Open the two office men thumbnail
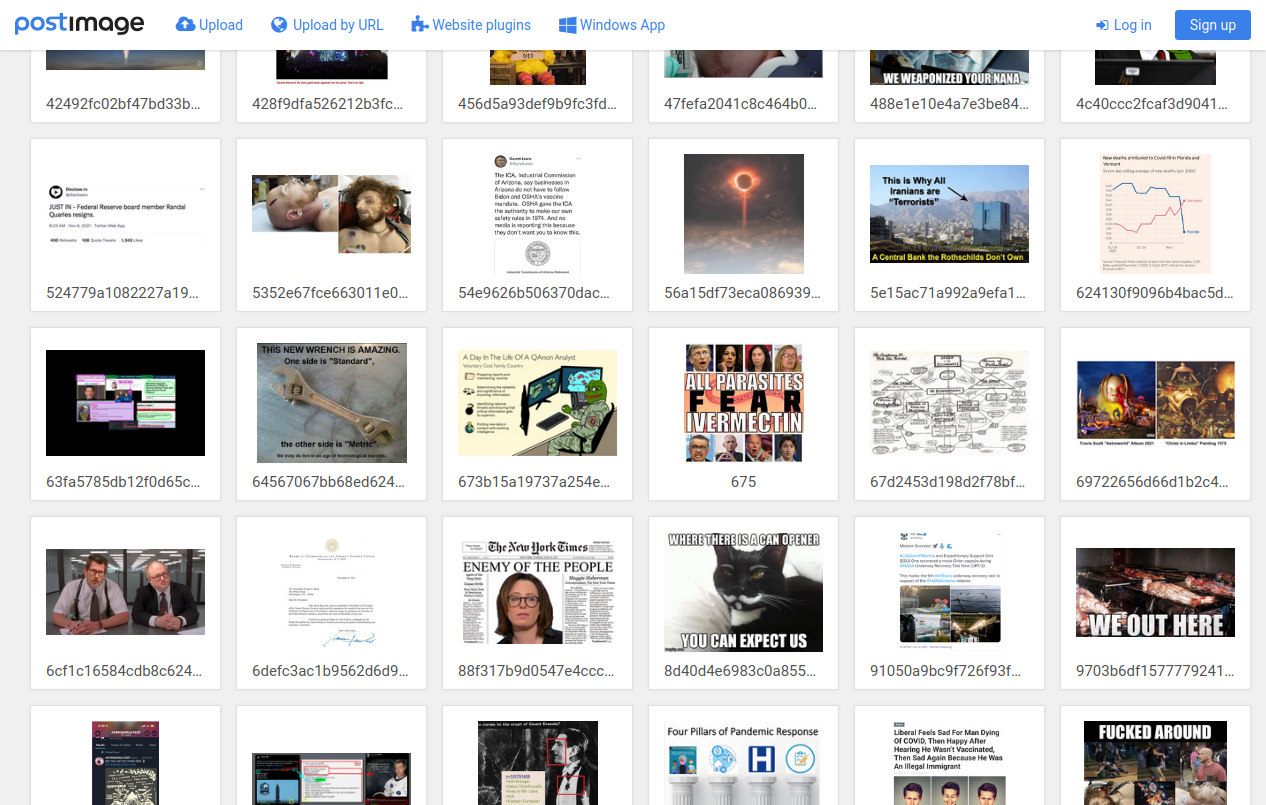Image resolution: width=1266 pixels, height=805 pixels. click(x=125, y=592)
